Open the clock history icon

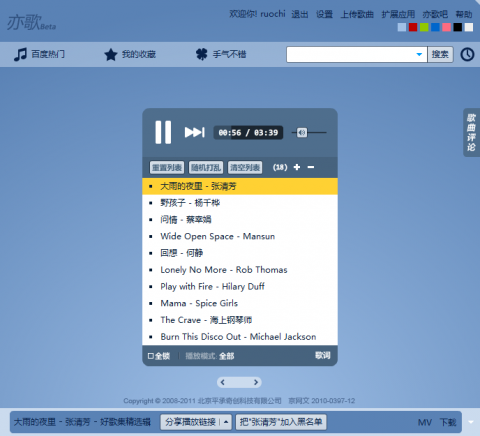coord(467,54)
